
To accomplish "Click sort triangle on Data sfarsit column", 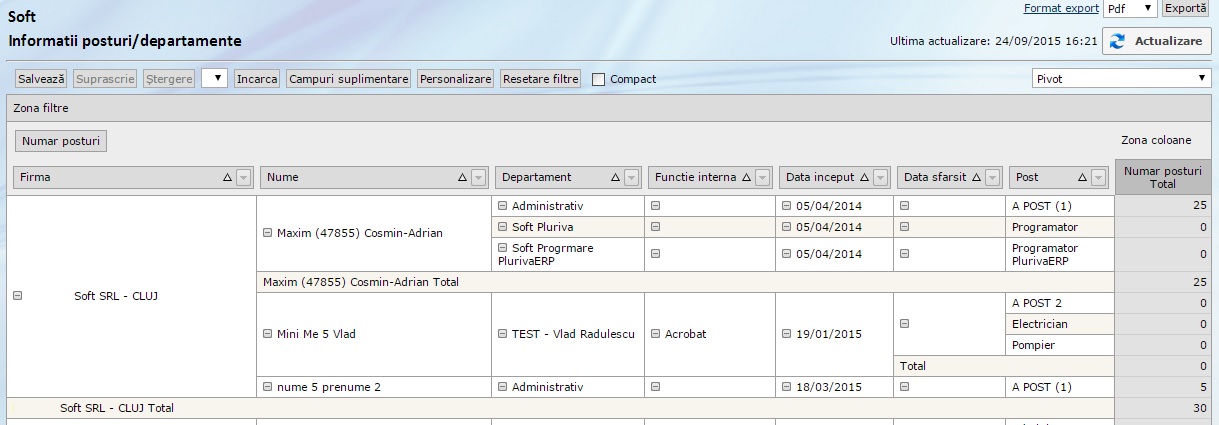I will tap(976, 177).
